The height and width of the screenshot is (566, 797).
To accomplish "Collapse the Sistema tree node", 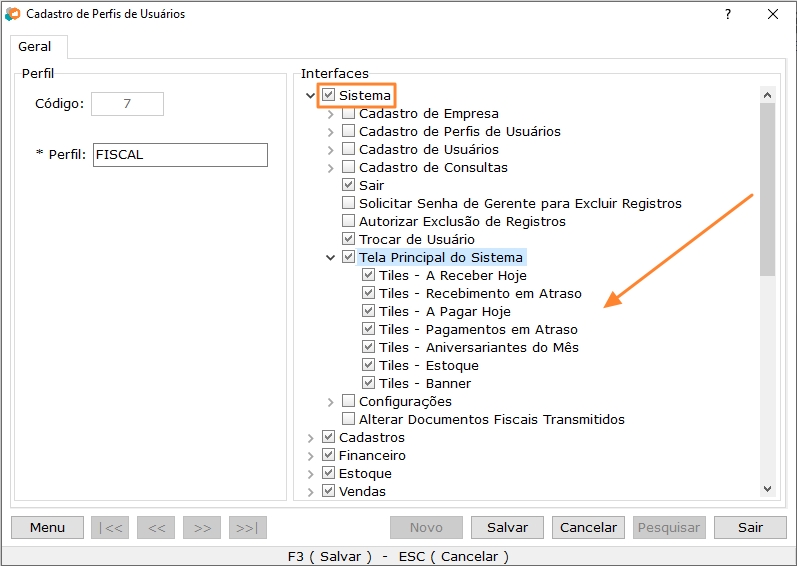I will [x=310, y=96].
